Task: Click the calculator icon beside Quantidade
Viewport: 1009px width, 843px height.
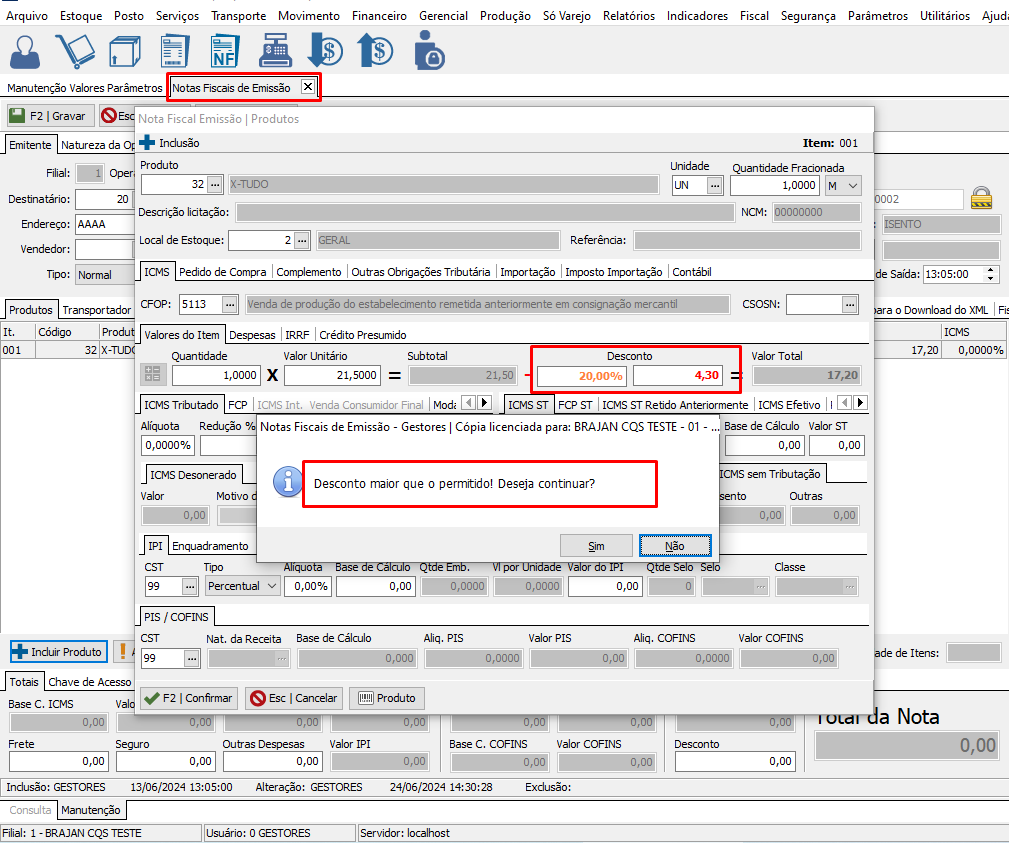Action: [153, 375]
